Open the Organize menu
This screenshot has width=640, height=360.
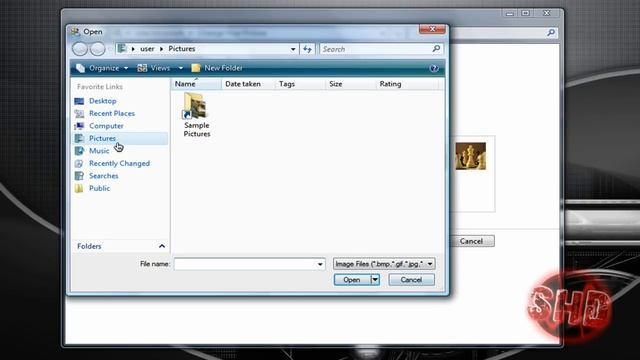point(103,68)
